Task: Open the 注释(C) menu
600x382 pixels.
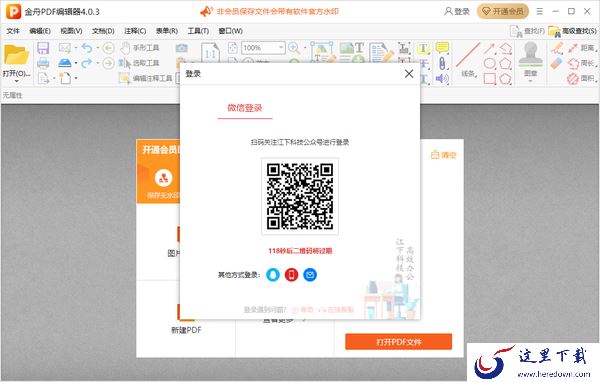Action: click(135, 31)
